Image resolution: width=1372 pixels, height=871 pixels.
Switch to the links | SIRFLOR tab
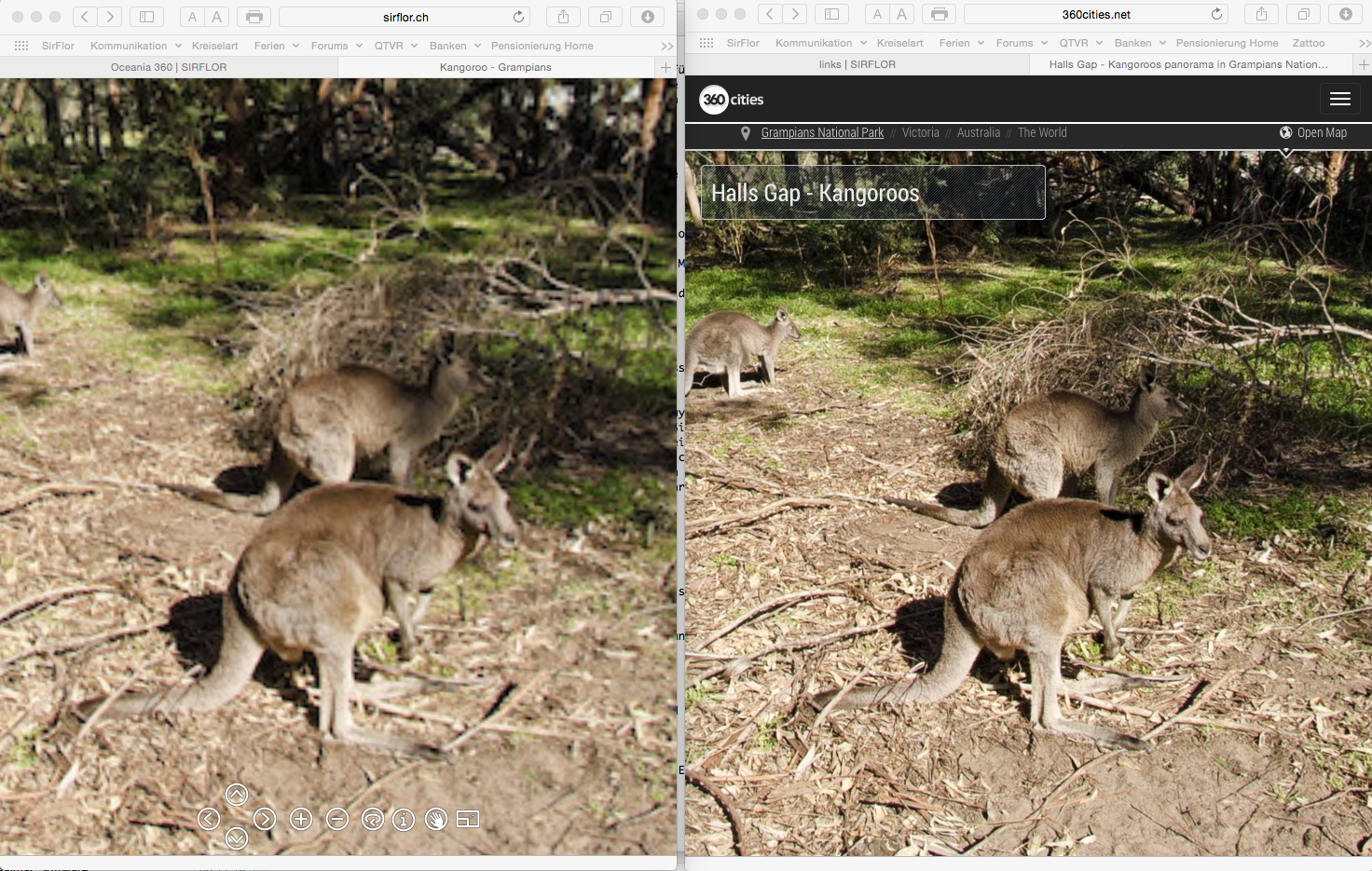[x=857, y=64]
